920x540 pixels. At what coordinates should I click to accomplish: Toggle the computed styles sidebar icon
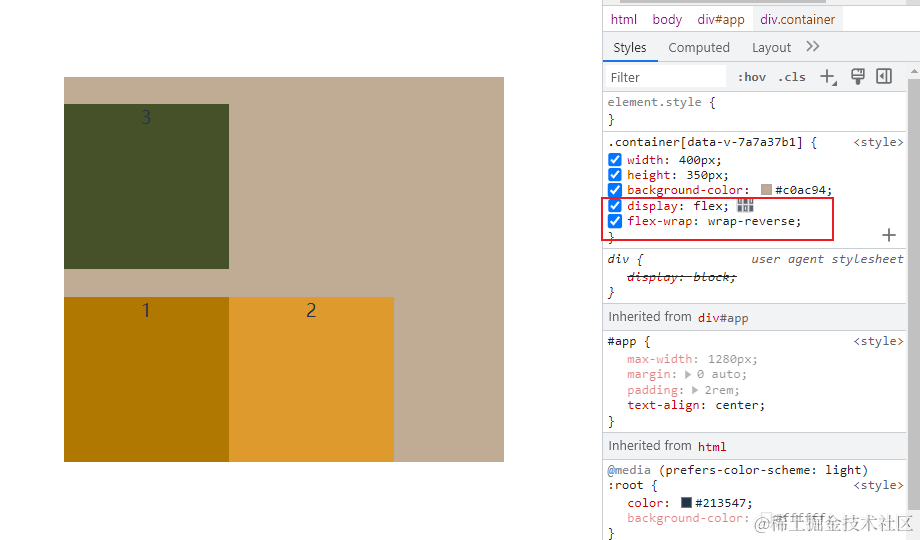point(884,76)
